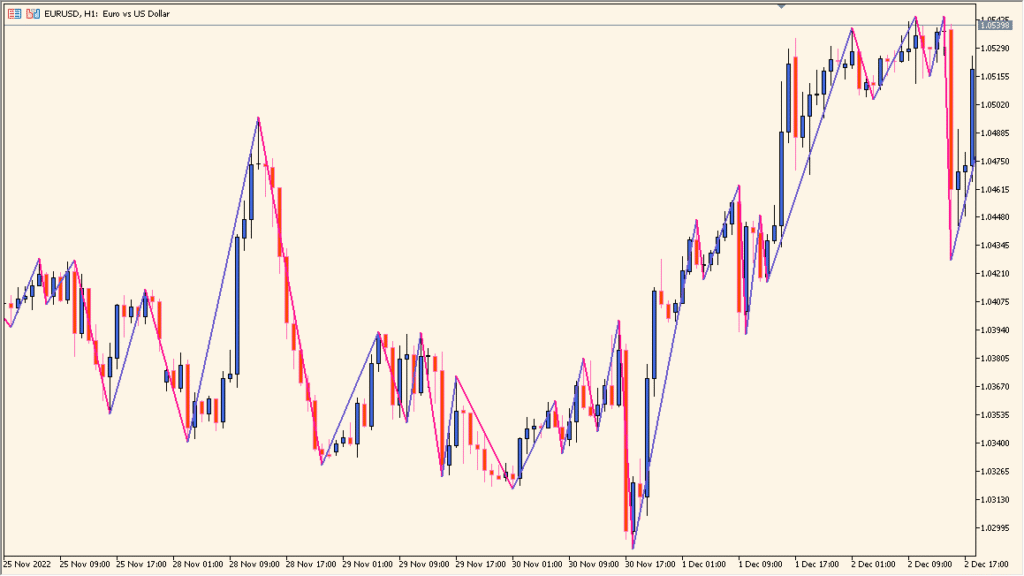Click the 1.02995 price scale label
Screen dimensions: 1024x576
point(996,528)
